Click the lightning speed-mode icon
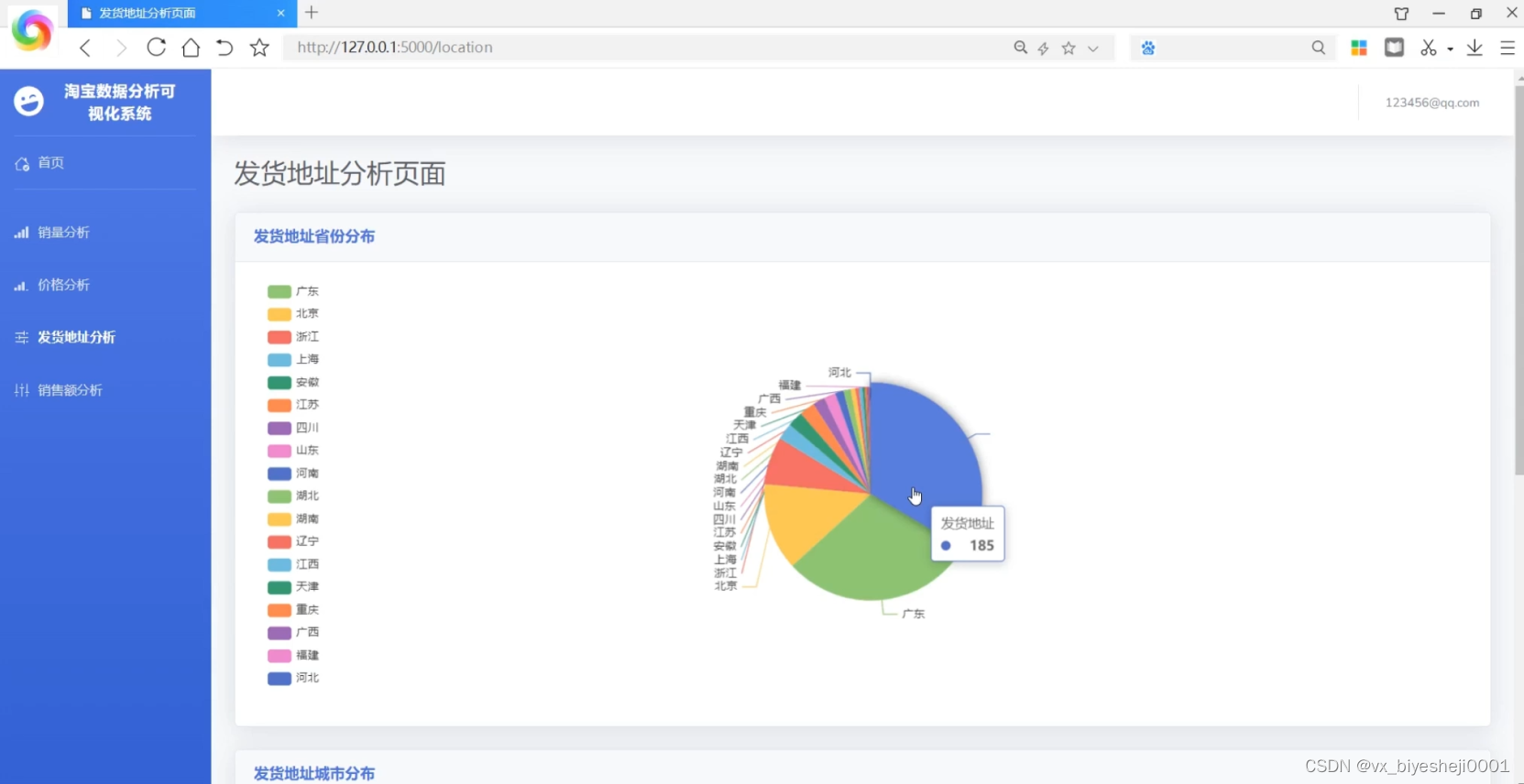This screenshot has width=1524, height=784. 1044,48
